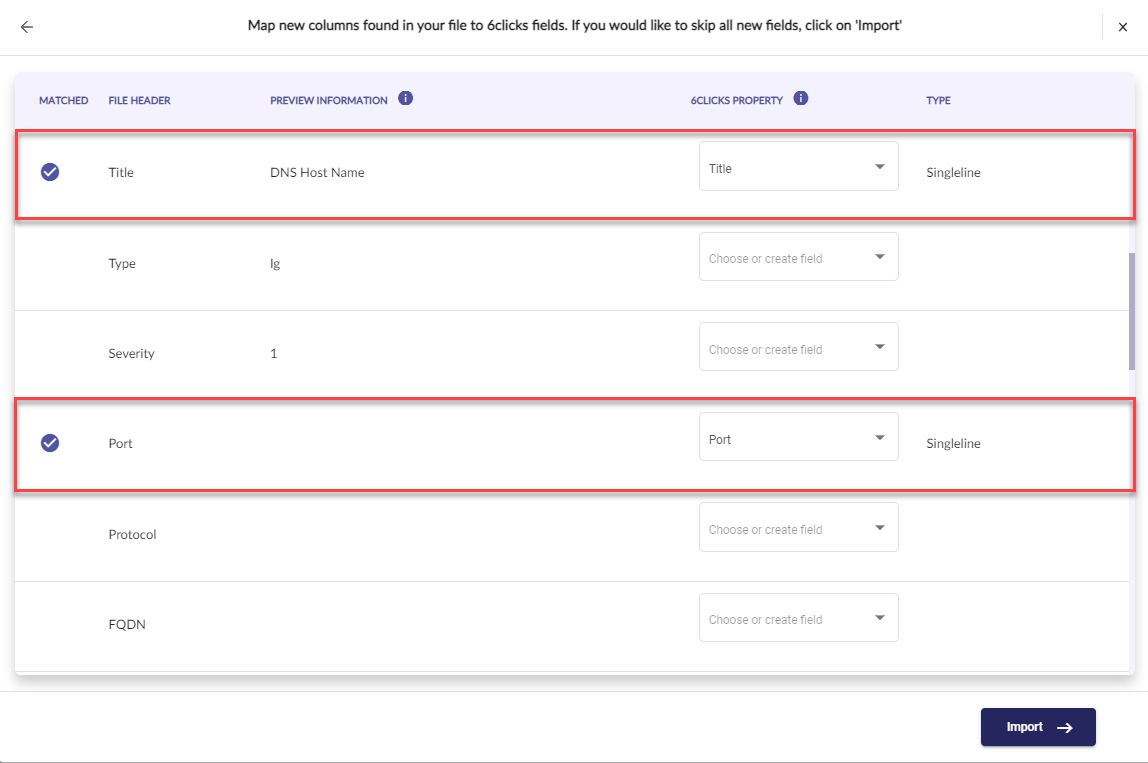1148x763 pixels.
Task: Select the MATCHED column header
Action: 64,100
